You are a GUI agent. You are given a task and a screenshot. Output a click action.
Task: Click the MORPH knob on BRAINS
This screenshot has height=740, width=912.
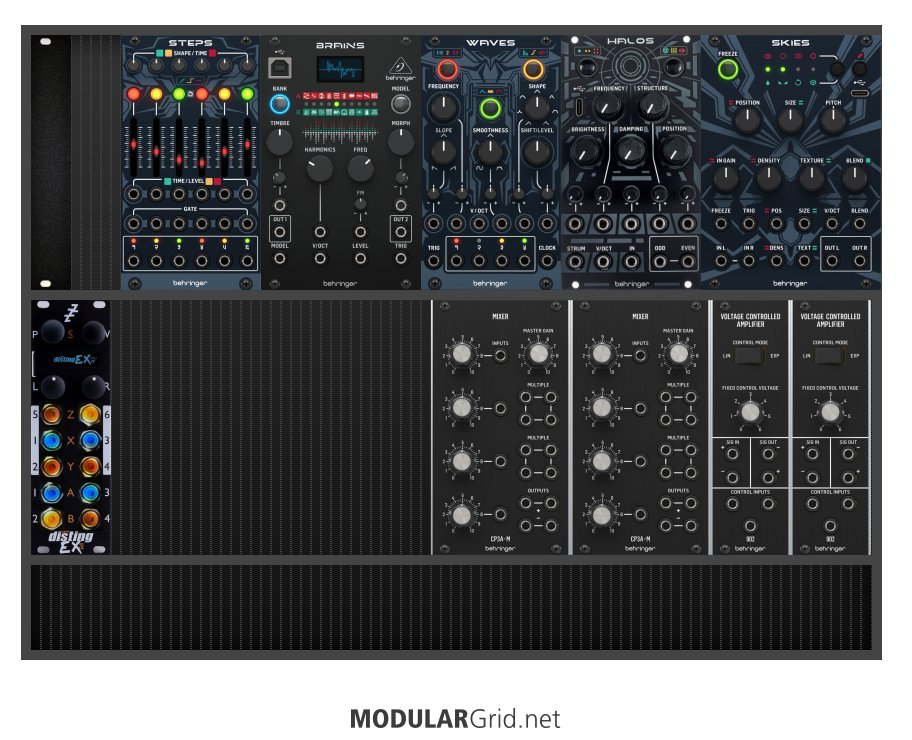pos(401,143)
